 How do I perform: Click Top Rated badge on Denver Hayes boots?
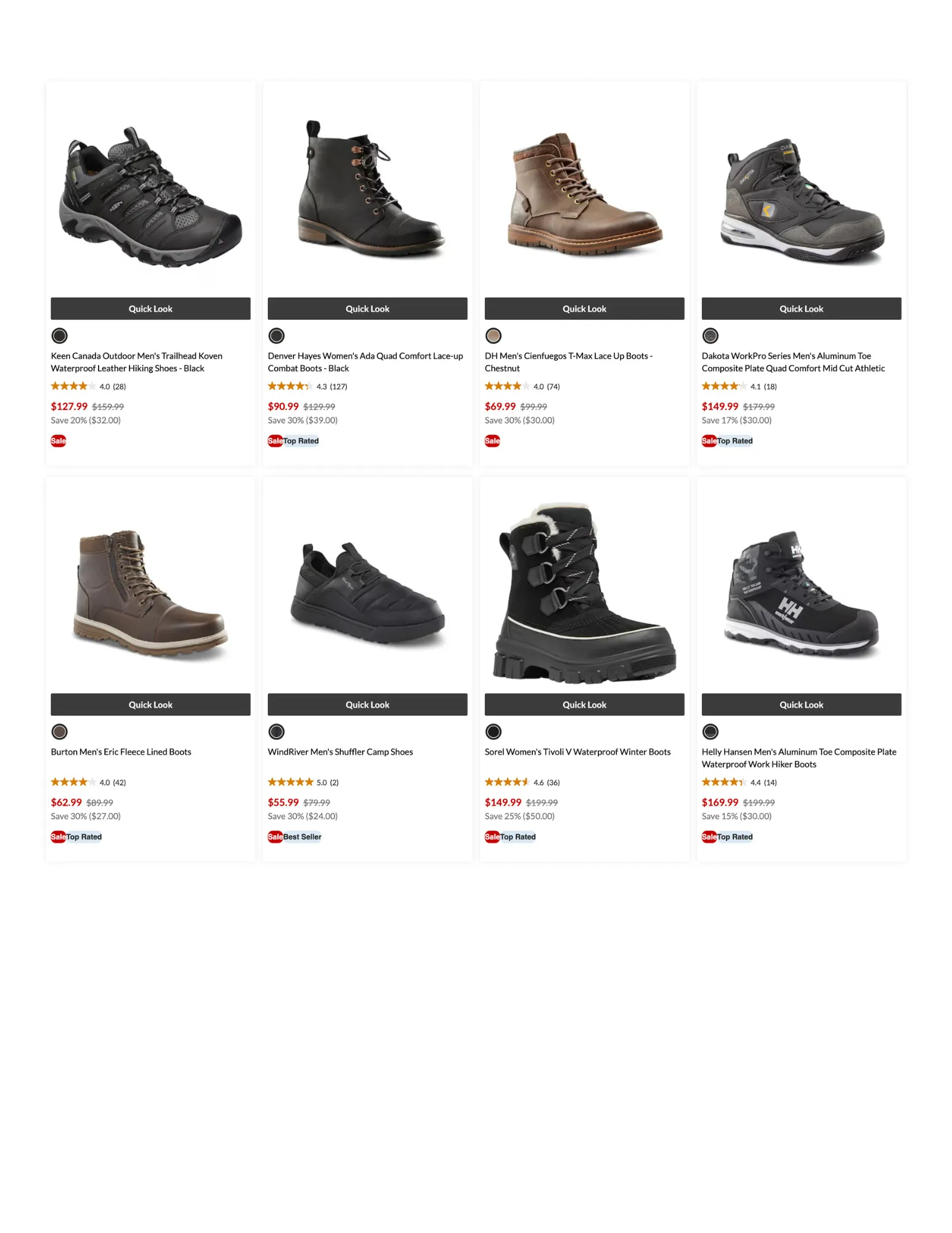pyautogui.click(x=301, y=441)
